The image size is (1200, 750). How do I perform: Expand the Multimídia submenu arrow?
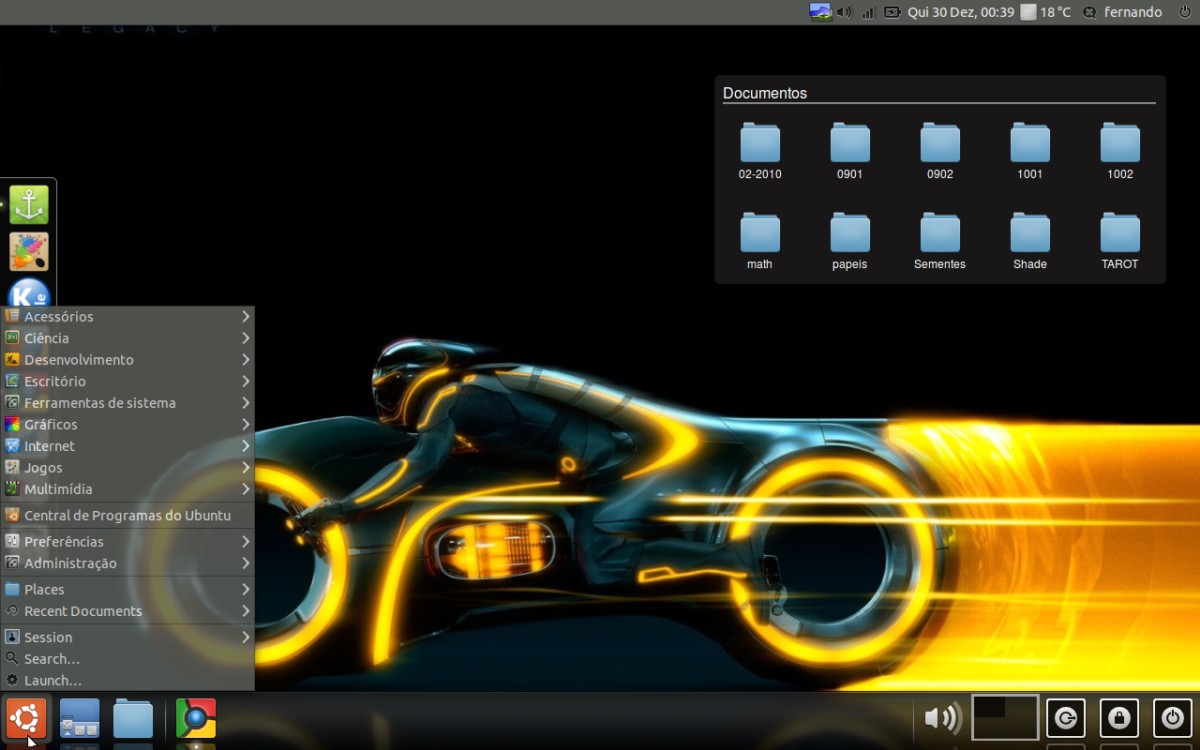pyautogui.click(x=245, y=489)
